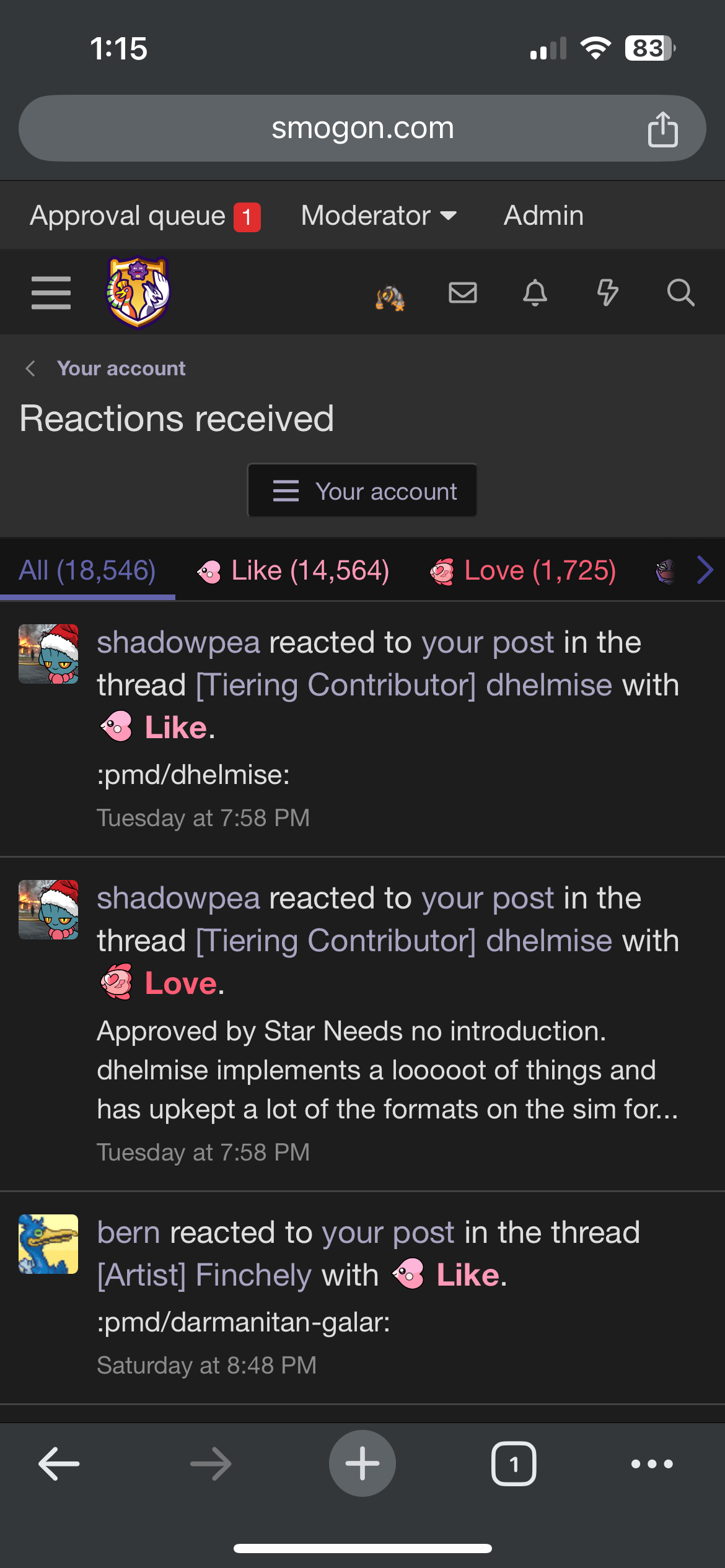The image size is (725, 1568).
Task: Tap the Smogon shield logo
Action: pyautogui.click(x=138, y=292)
